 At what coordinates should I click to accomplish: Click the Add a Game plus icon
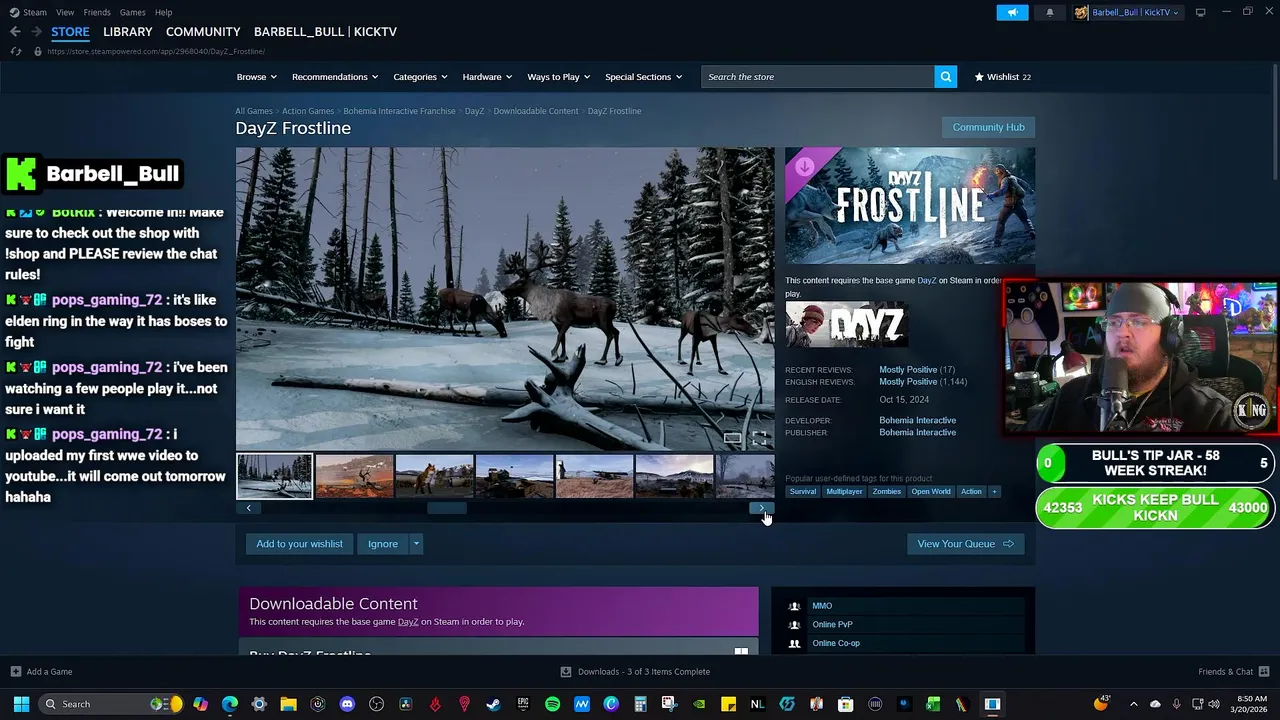click(15, 672)
